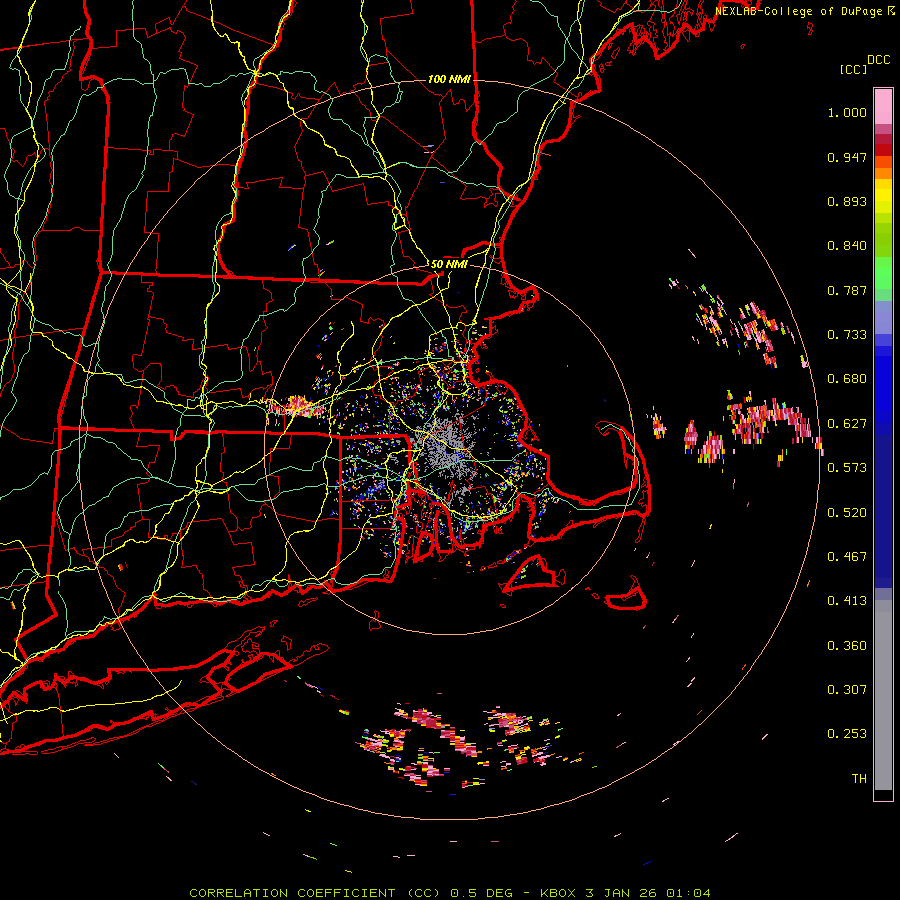
Task: Click the 3 JAN 26 01:04 timestamp
Action: tap(647, 893)
